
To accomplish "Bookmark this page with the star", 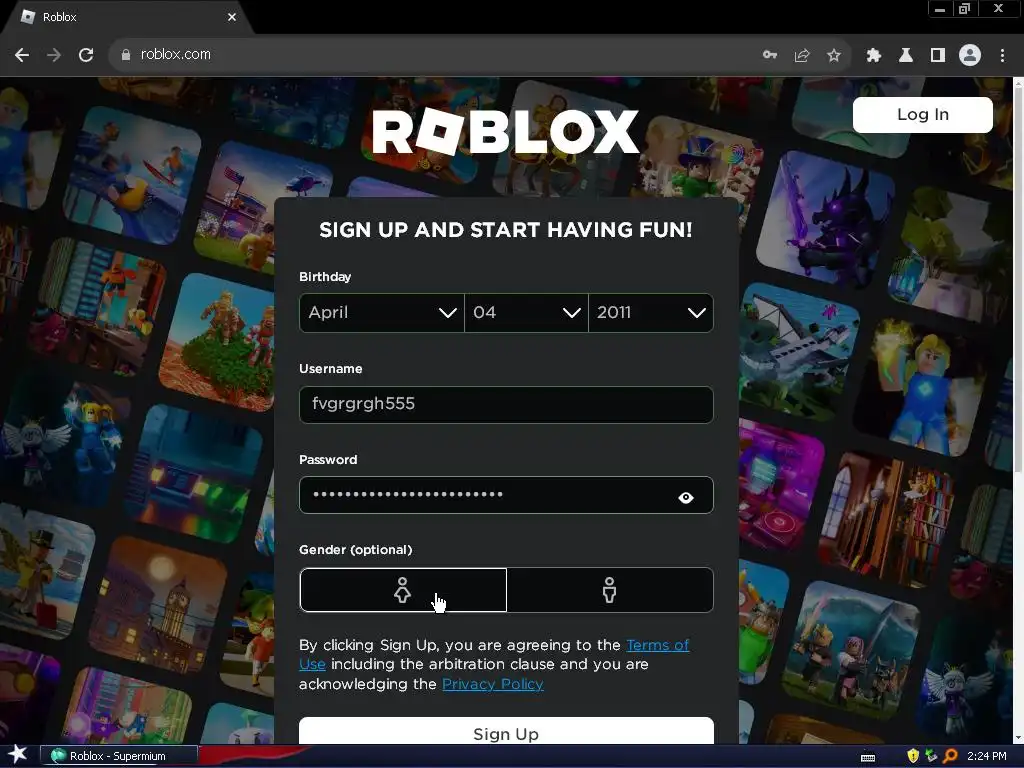I will pyautogui.click(x=834, y=55).
